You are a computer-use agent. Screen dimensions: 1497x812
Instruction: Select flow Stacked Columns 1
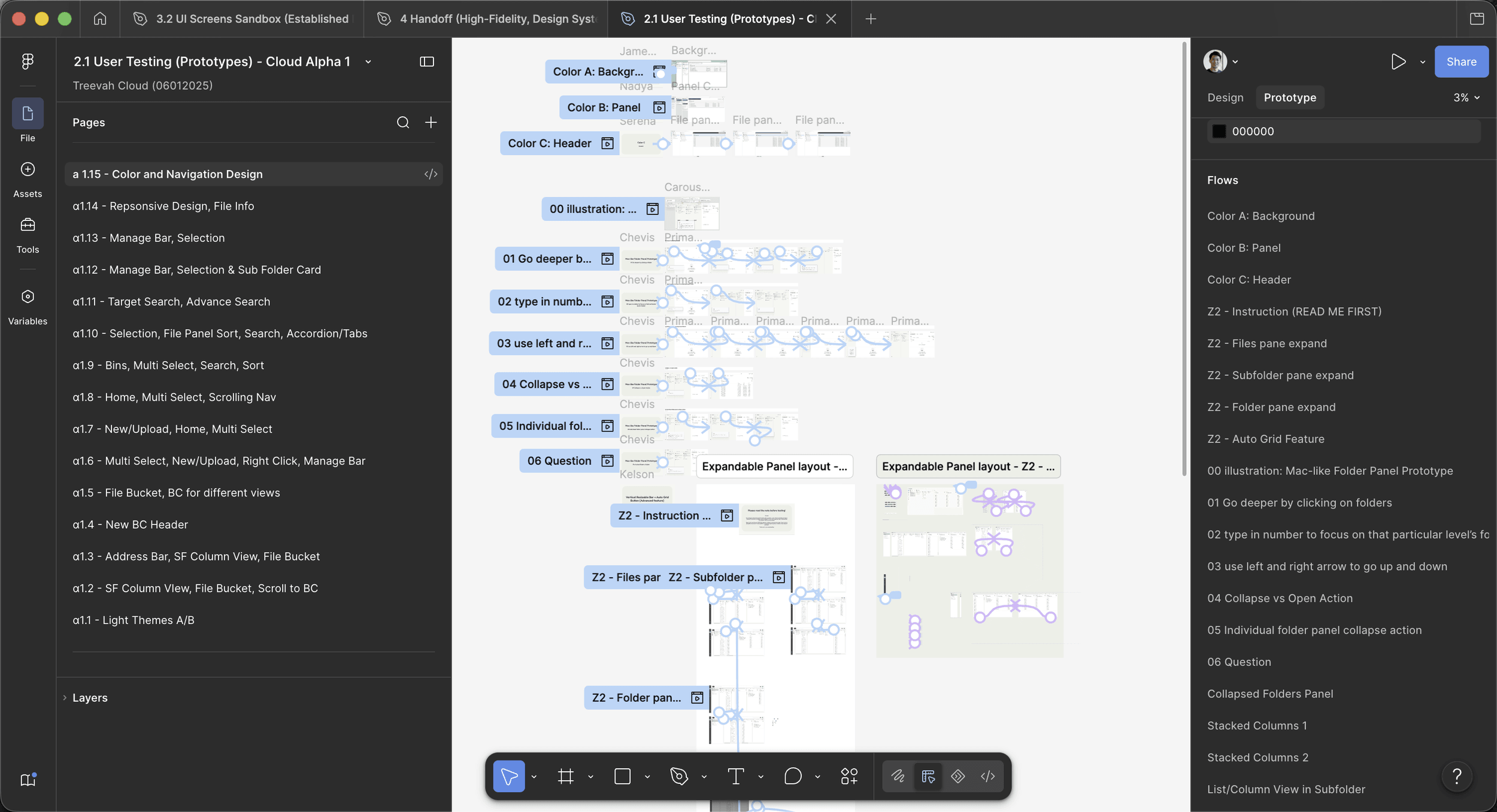pos(1257,726)
